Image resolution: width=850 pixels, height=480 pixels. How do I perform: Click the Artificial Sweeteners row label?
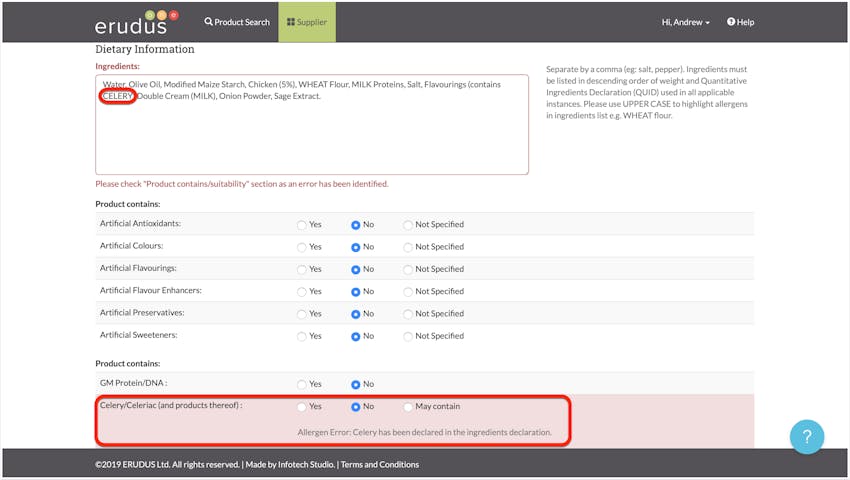139,335
